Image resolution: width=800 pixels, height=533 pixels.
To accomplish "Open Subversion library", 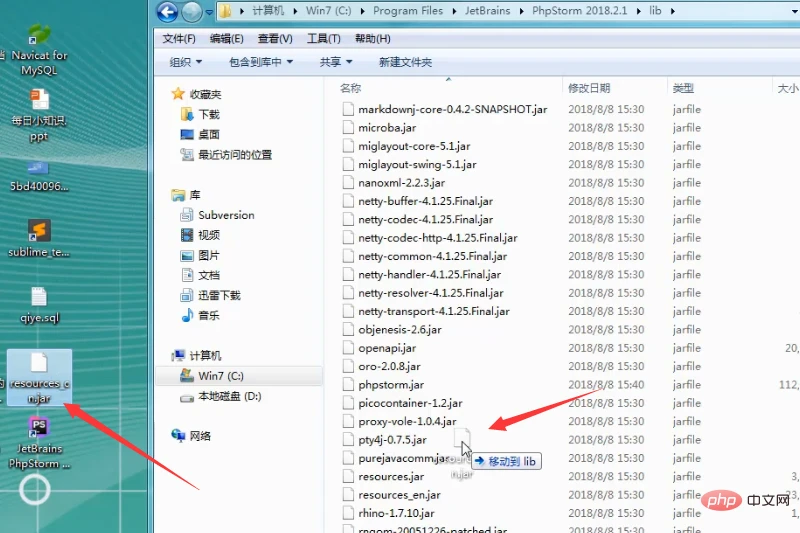I will pos(217,215).
